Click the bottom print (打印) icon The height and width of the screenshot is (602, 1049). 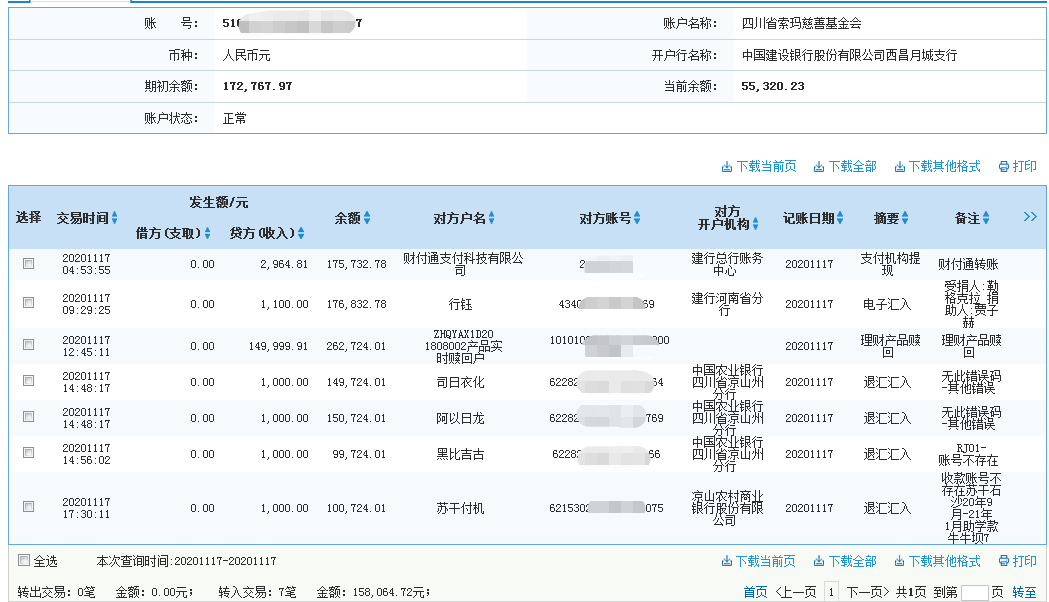(1017, 561)
